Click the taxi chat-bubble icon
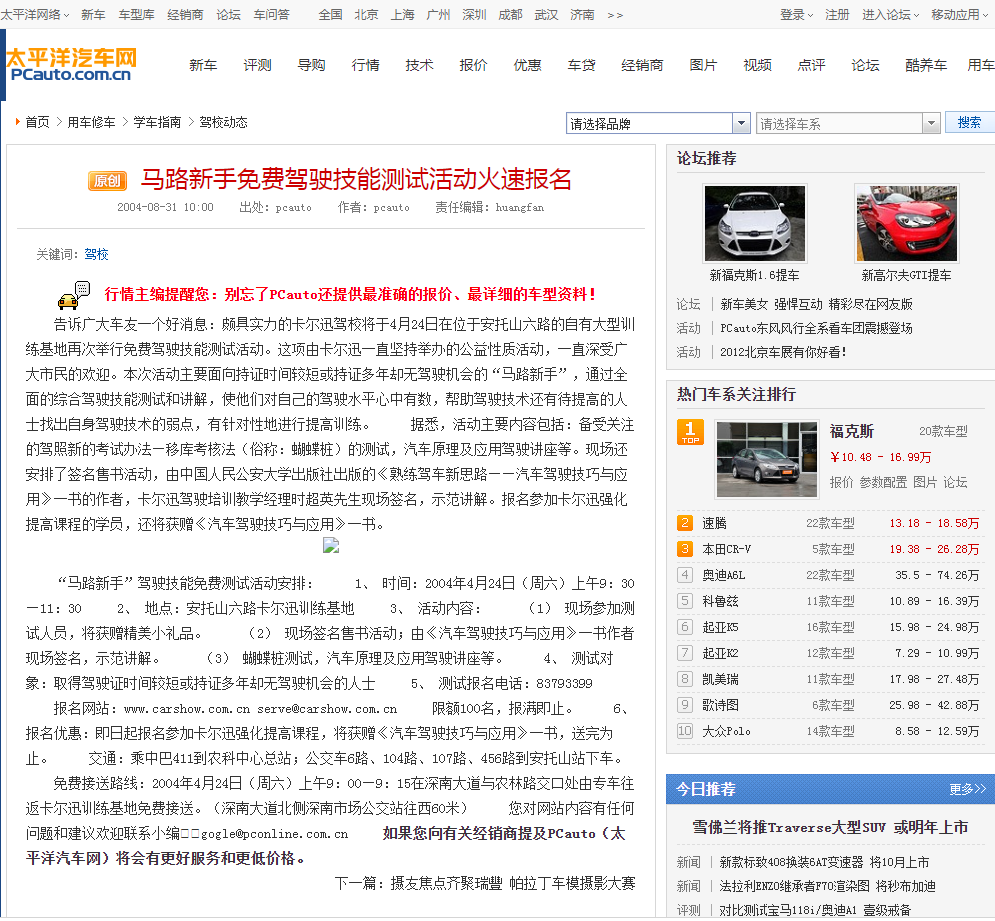 [x=74, y=295]
